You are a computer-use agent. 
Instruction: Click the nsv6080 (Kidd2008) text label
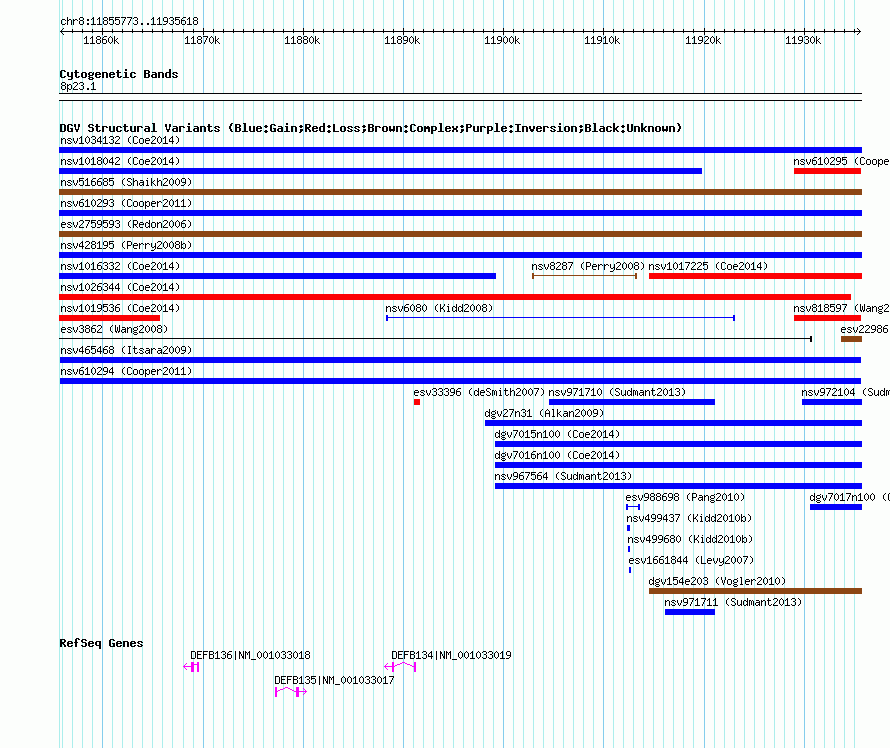tap(439, 308)
